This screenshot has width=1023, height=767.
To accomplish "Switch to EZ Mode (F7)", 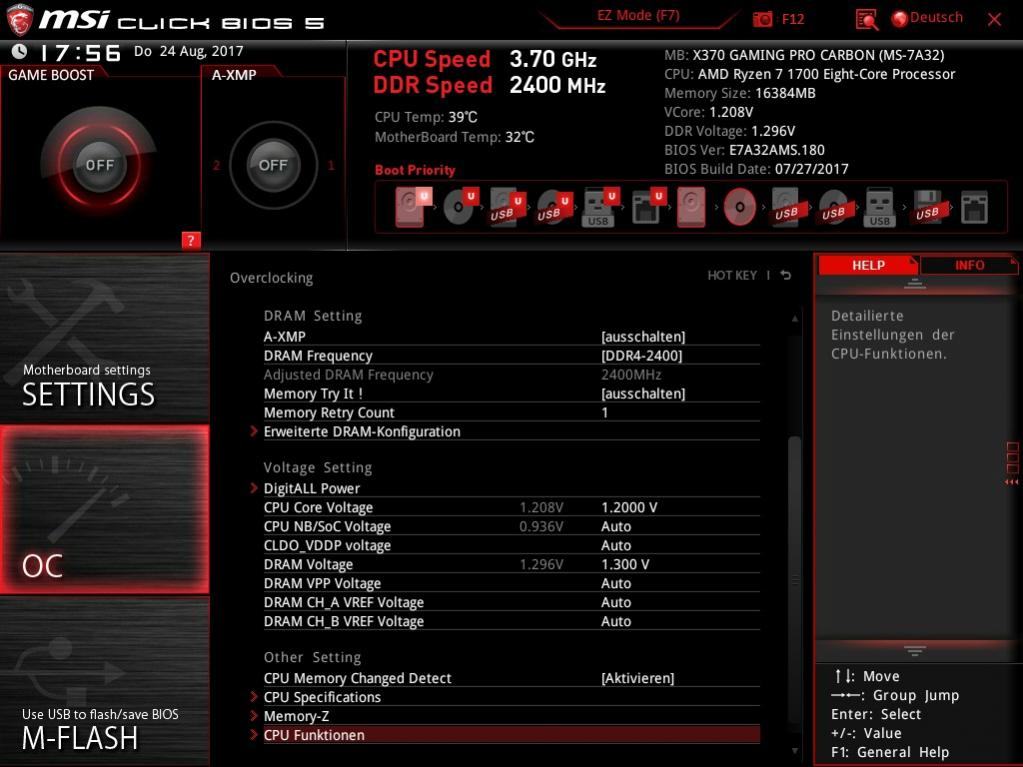I will pyautogui.click(x=638, y=16).
